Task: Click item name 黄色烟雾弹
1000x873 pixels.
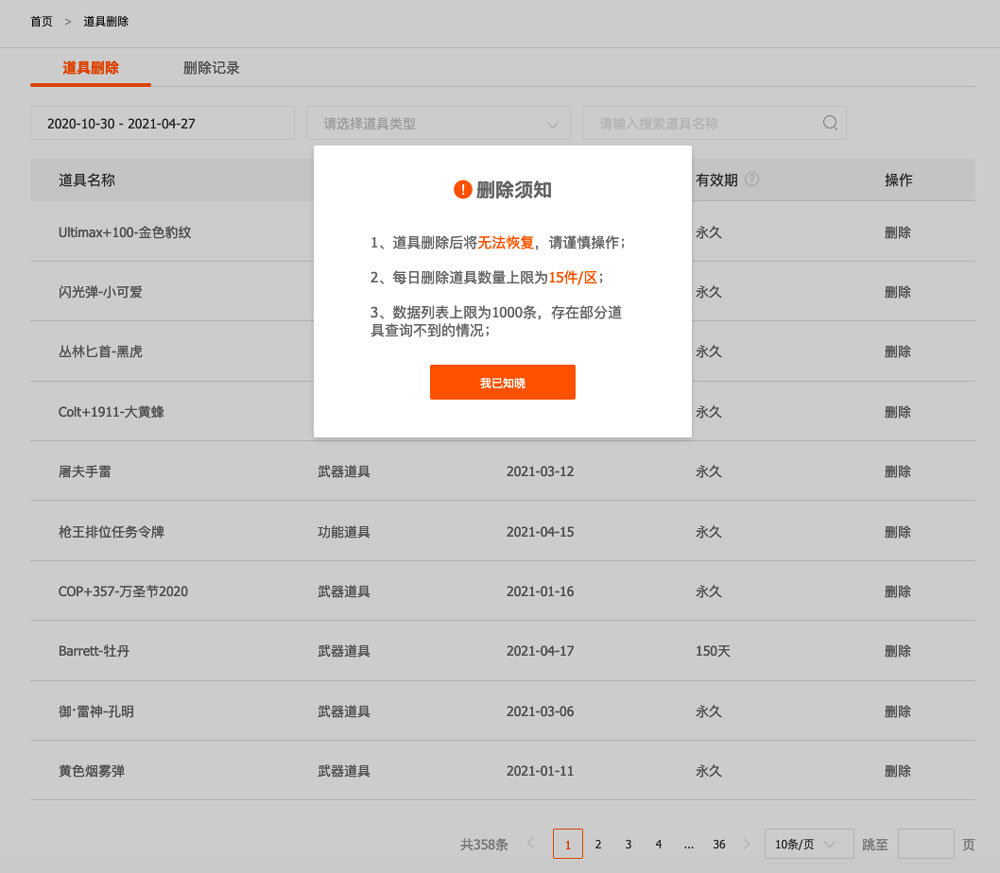Action: (91, 771)
